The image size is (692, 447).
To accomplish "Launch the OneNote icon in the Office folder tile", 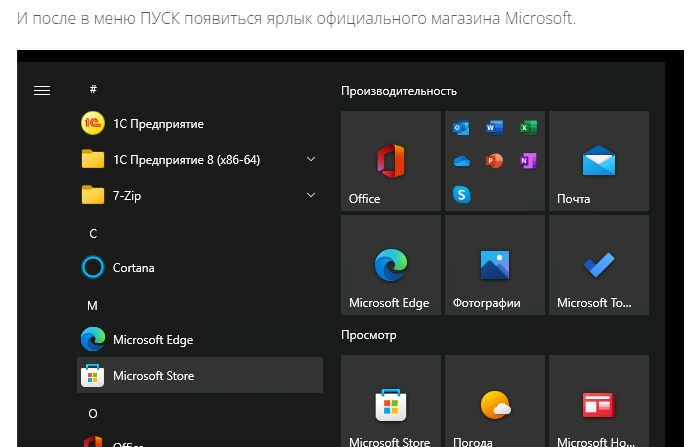I will point(528,161).
